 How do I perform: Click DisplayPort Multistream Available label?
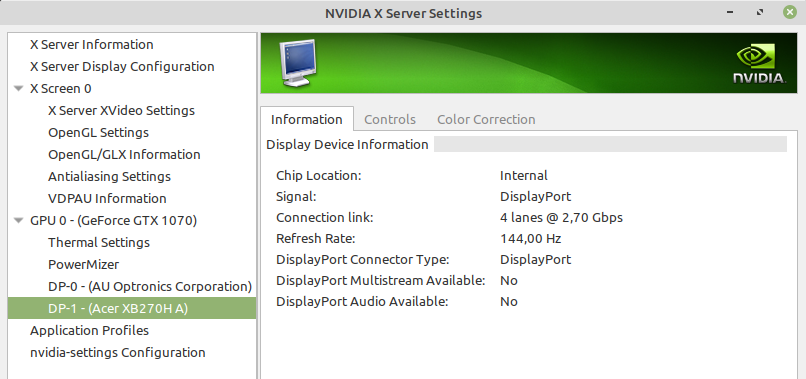380,280
